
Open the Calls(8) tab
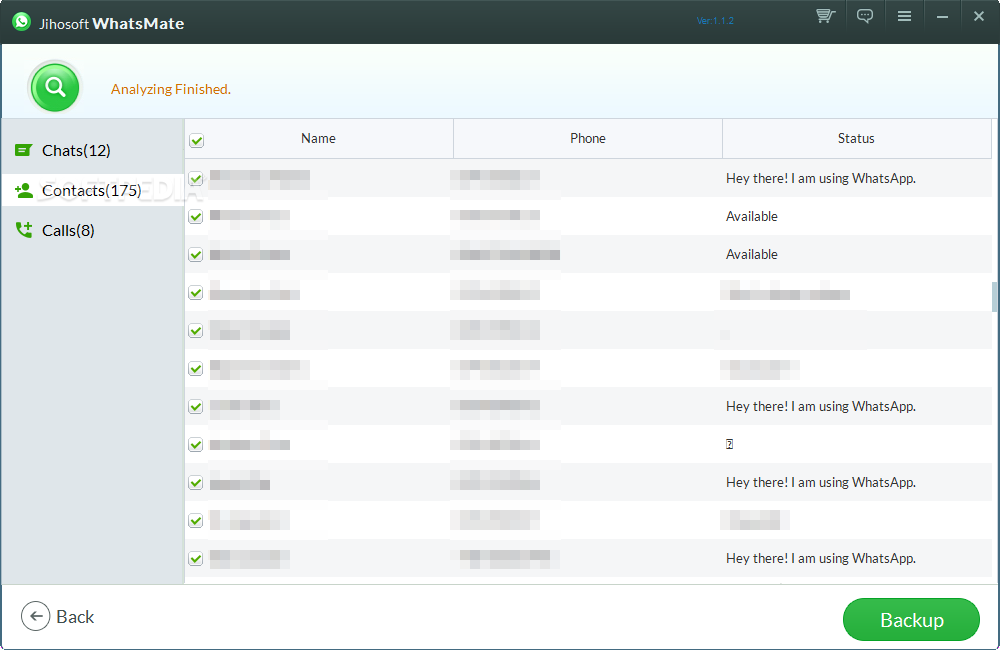coord(93,230)
